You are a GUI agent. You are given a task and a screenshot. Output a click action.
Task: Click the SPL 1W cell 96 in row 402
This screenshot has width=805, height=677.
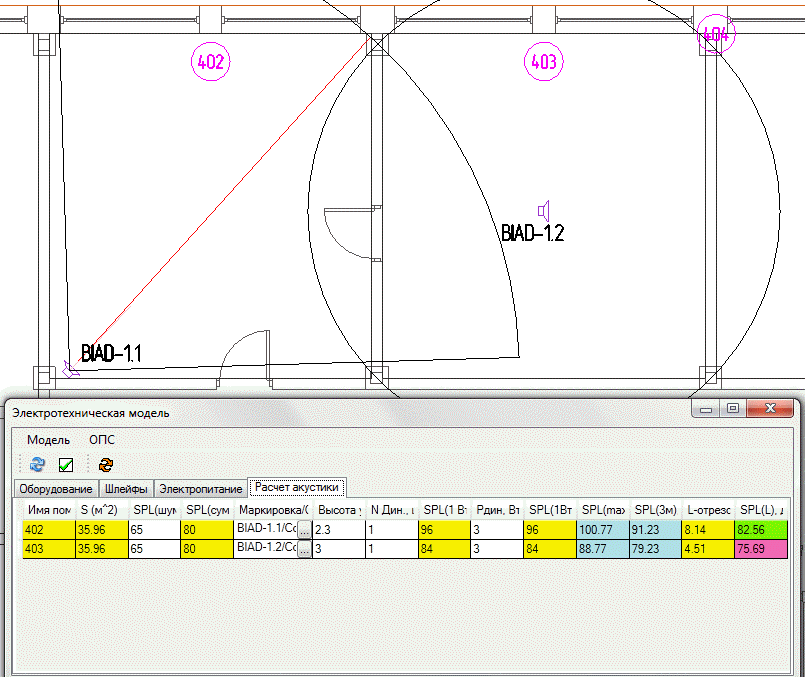pyautogui.click(x=444, y=530)
